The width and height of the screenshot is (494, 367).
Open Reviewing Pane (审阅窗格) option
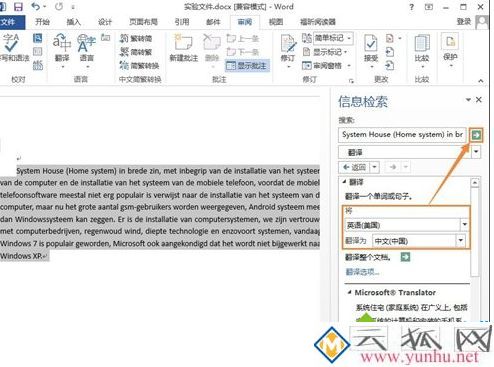(327, 65)
